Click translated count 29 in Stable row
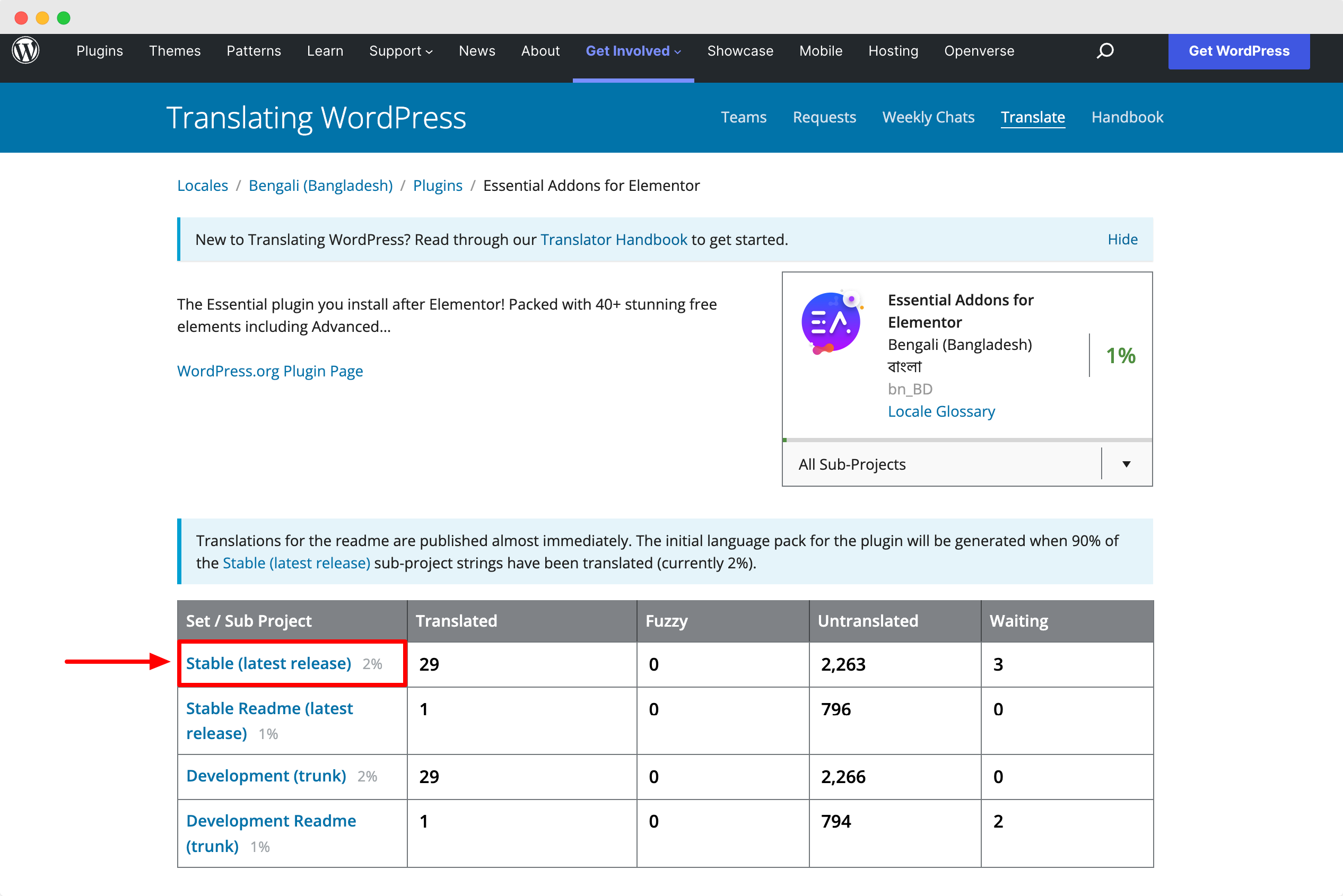The width and height of the screenshot is (1343, 896). 429,664
